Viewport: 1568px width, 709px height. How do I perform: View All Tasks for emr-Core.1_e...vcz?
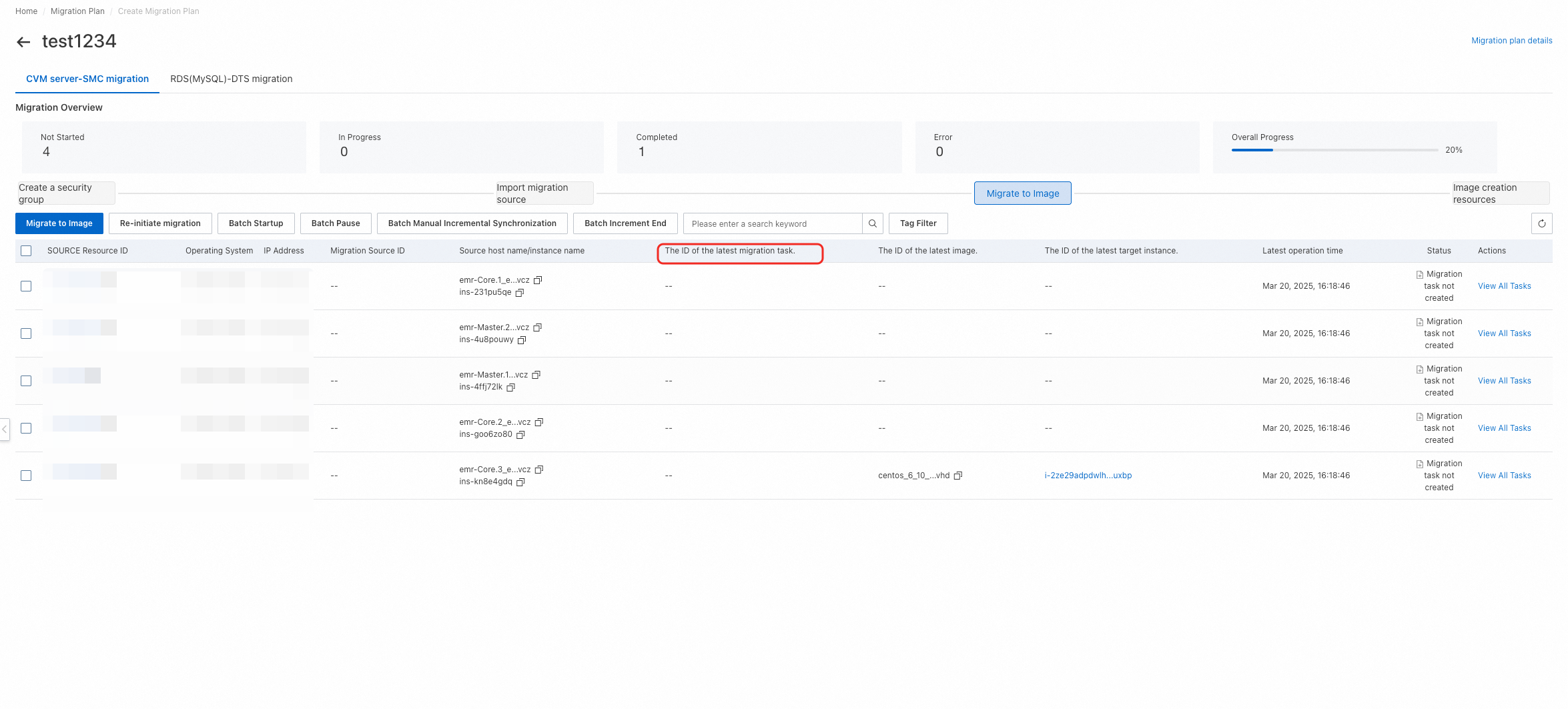pyautogui.click(x=1505, y=286)
